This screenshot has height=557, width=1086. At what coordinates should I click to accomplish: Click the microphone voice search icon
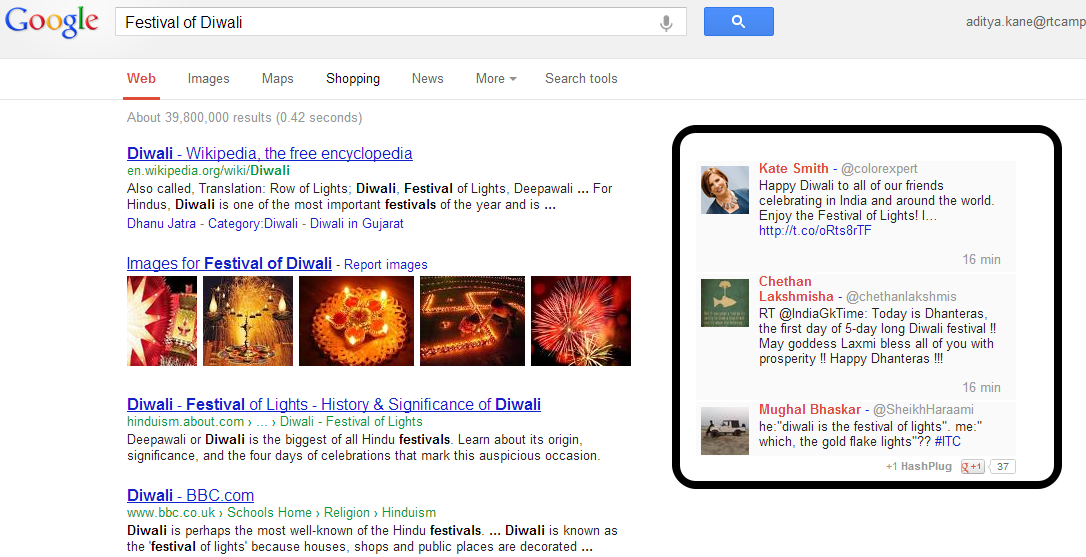click(666, 23)
